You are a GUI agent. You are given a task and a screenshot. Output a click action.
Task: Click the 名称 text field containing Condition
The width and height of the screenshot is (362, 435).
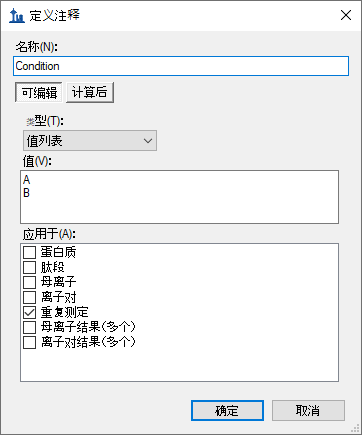[x=181, y=66]
